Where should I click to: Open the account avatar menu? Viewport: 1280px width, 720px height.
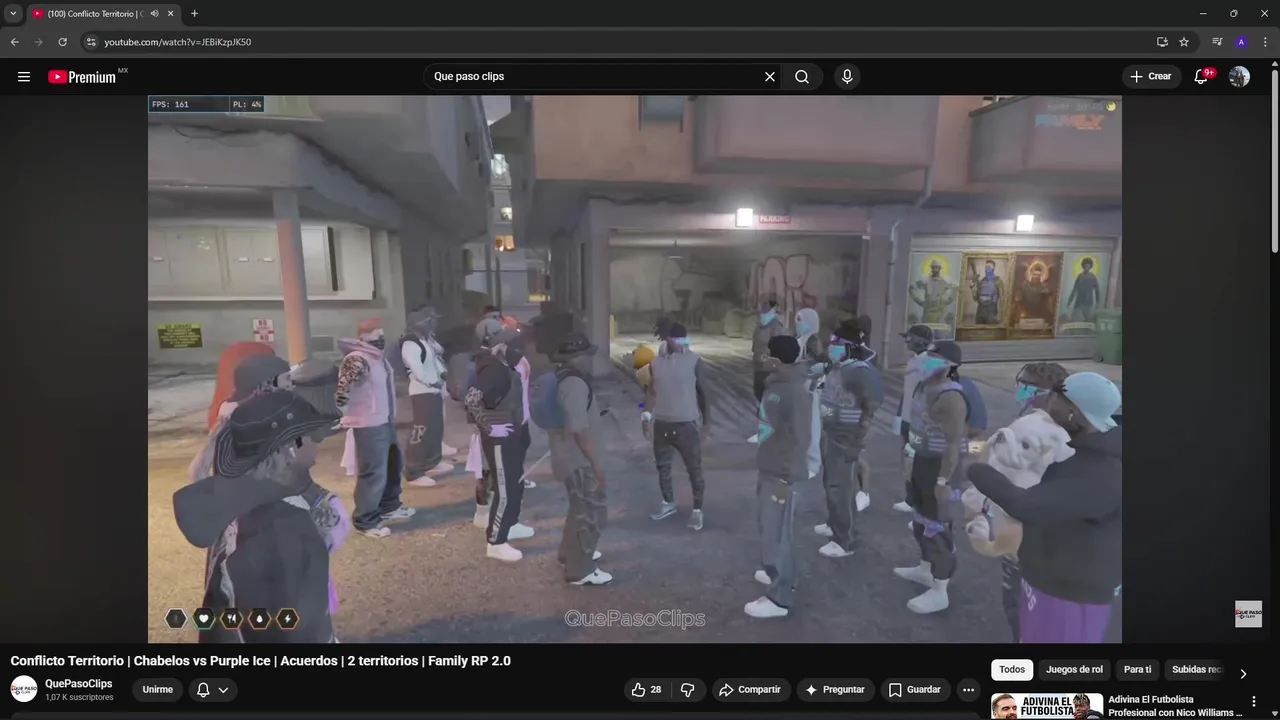pos(1239,77)
